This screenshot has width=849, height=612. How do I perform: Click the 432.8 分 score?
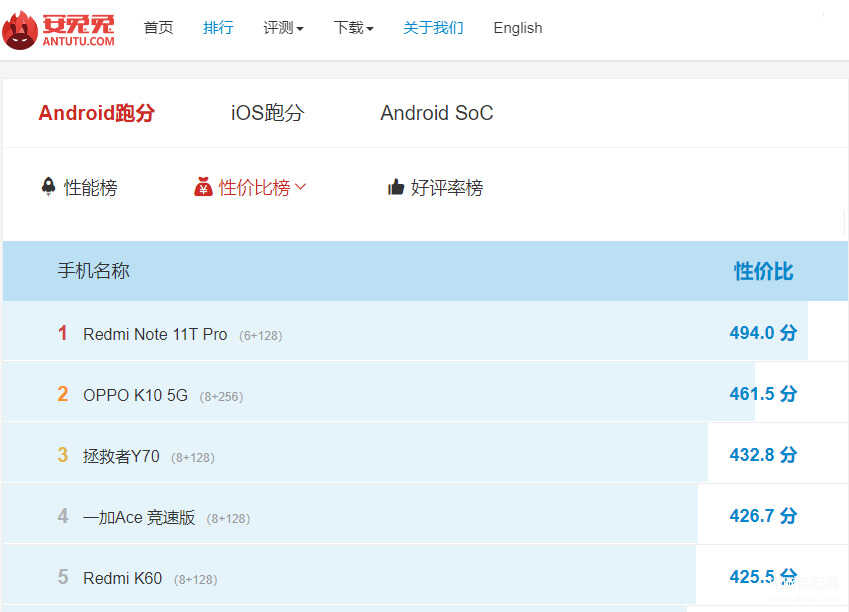[x=763, y=454]
